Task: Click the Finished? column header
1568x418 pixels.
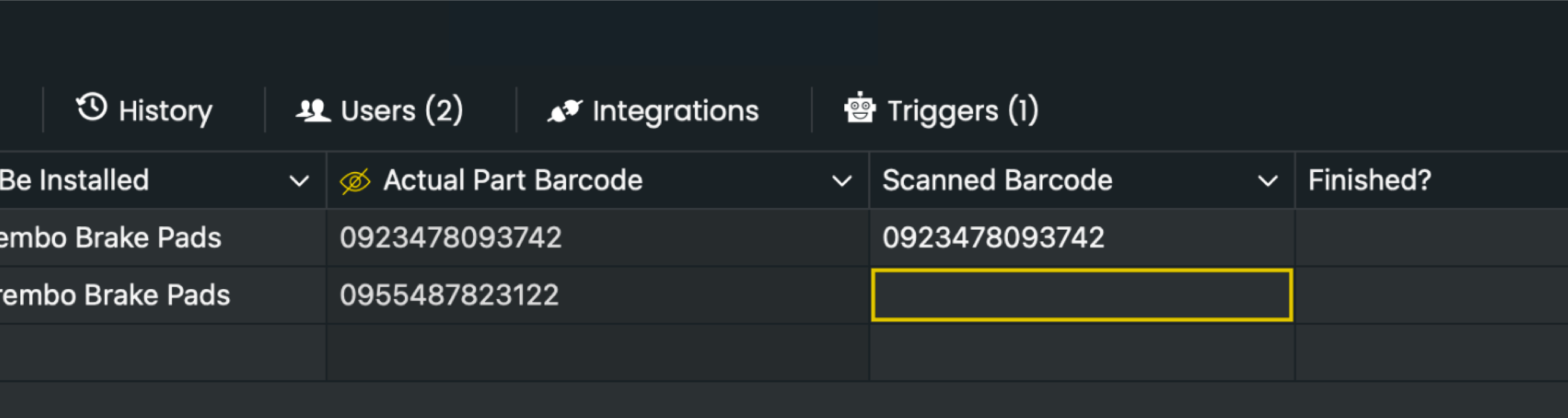Action: 1369,180
